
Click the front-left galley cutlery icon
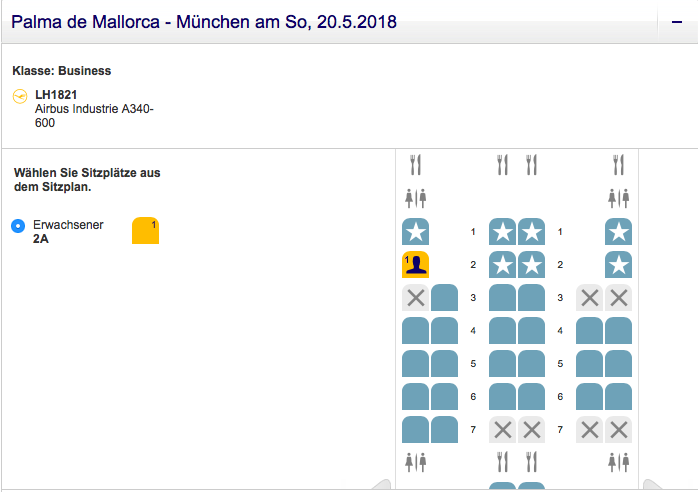[416, 164]
